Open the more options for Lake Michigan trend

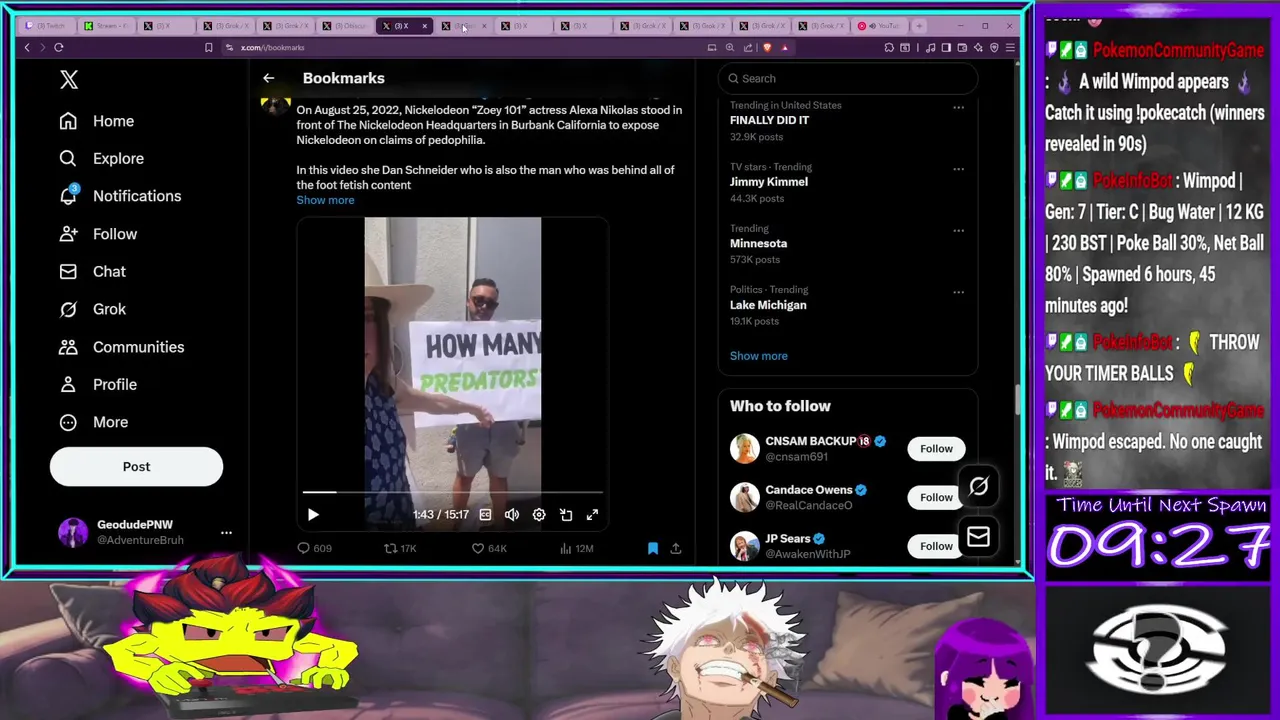[958, 292]
